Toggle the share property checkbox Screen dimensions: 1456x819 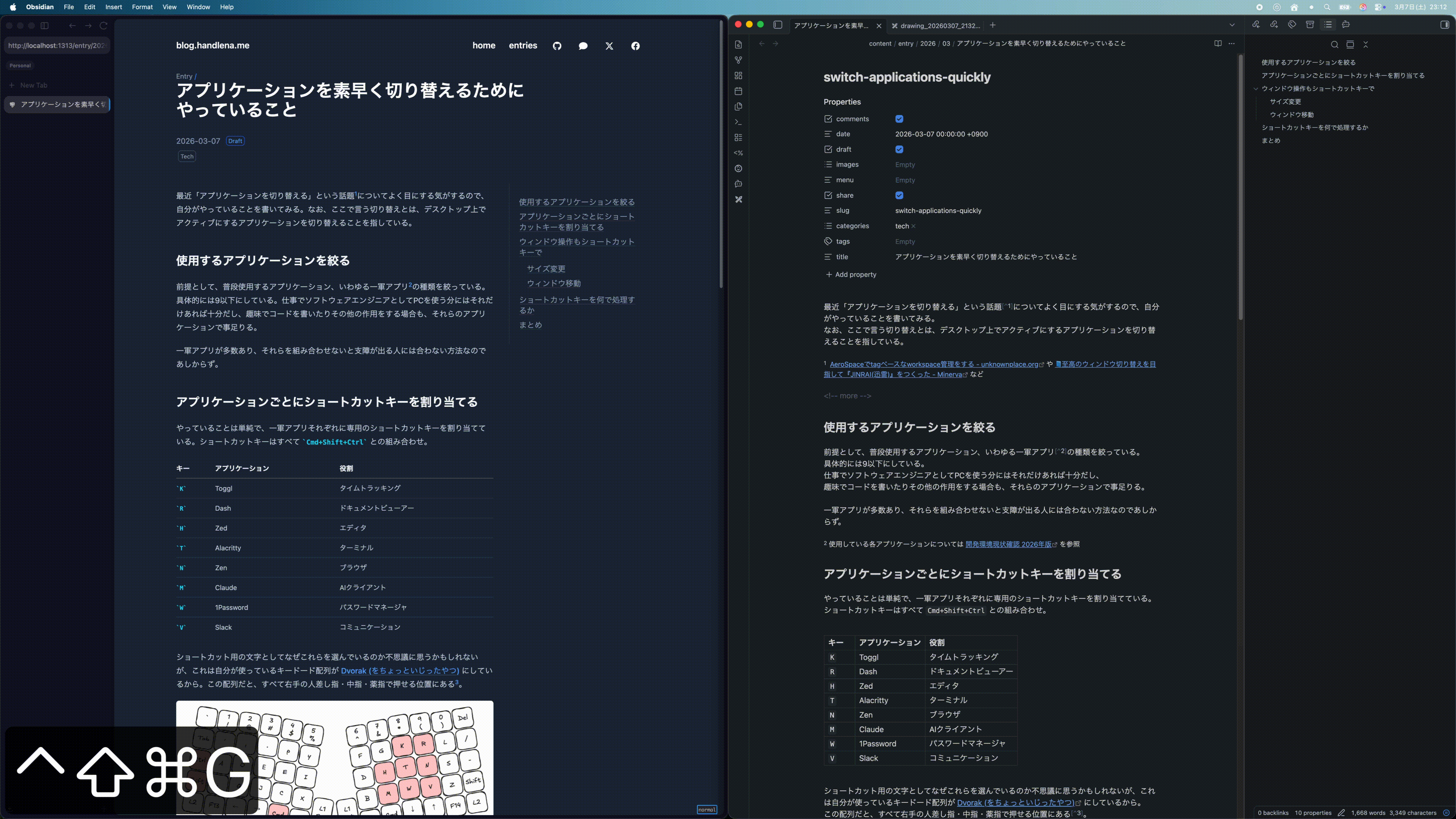899,195
